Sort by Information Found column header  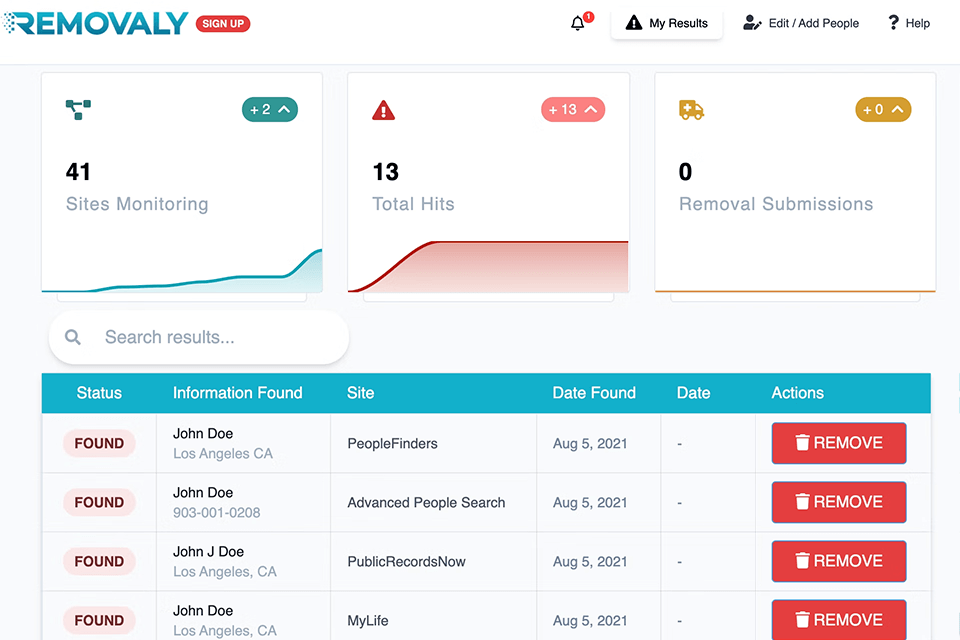tap(238, 393)
